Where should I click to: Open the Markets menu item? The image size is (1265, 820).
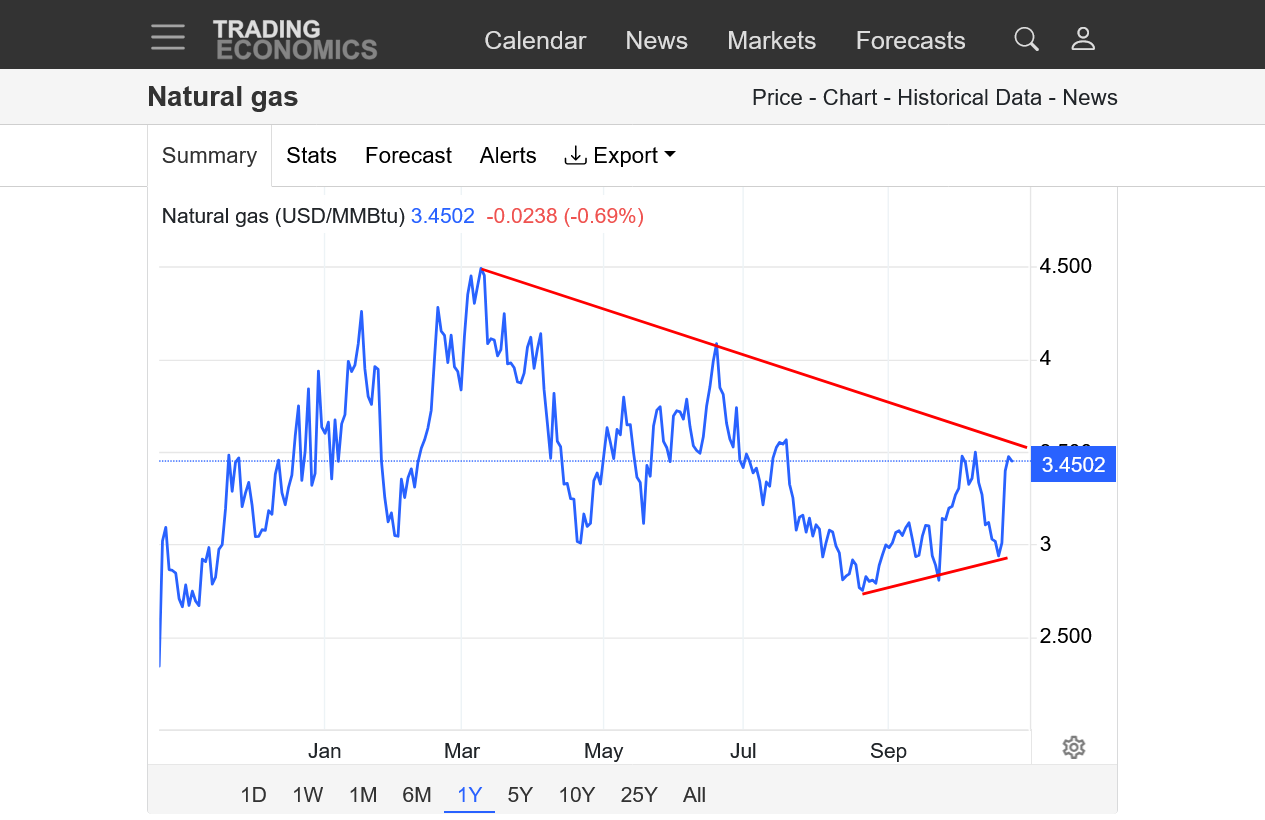(771, 40)
